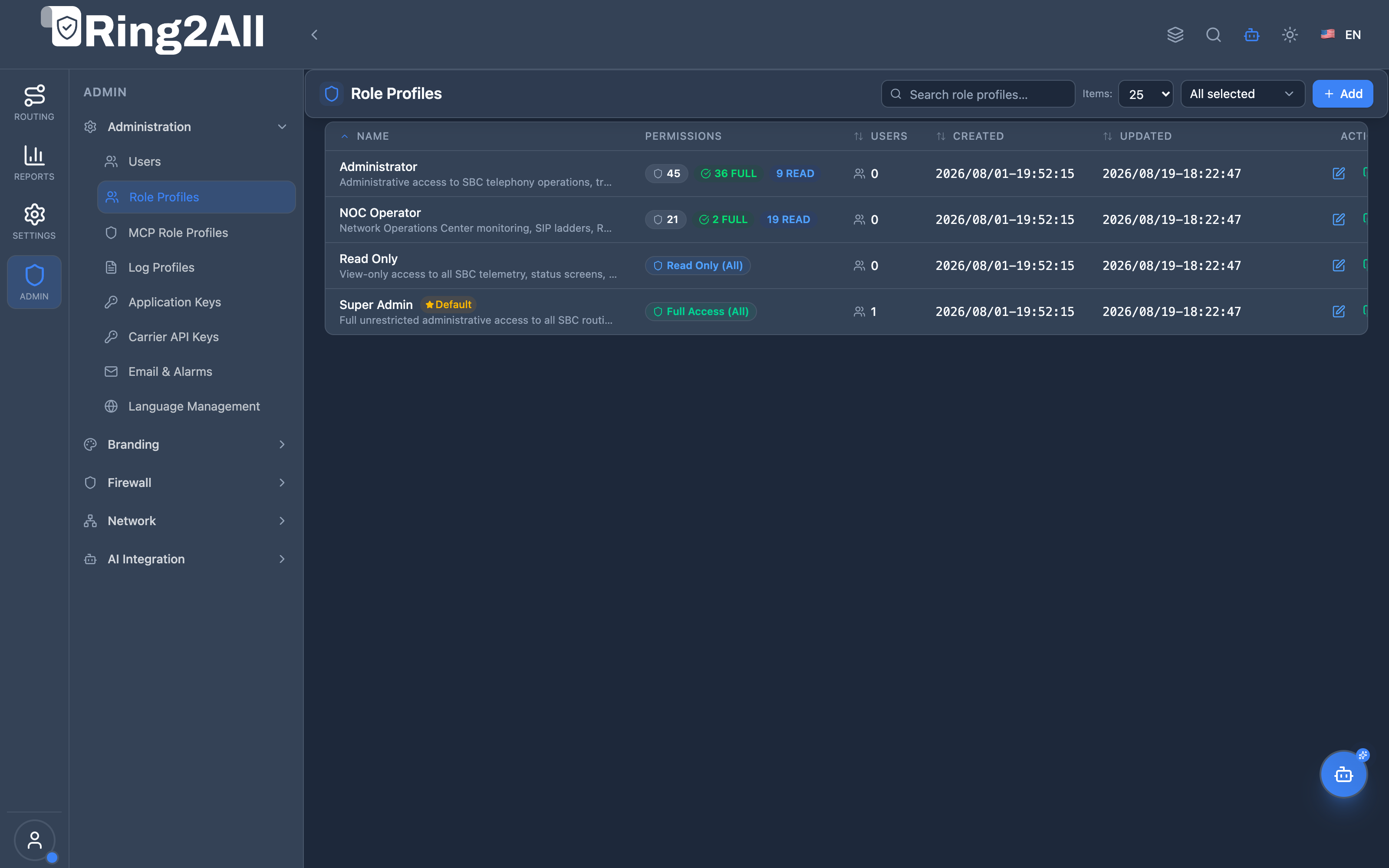Change language with the EN selector
The width and height of the screenshot is (1389, 868).
point(1341,35)
